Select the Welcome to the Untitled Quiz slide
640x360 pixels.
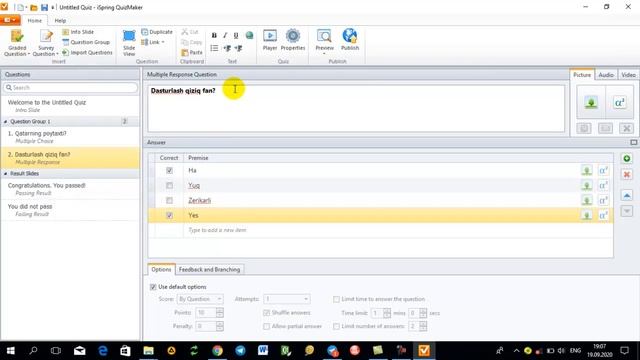[70, 106]
